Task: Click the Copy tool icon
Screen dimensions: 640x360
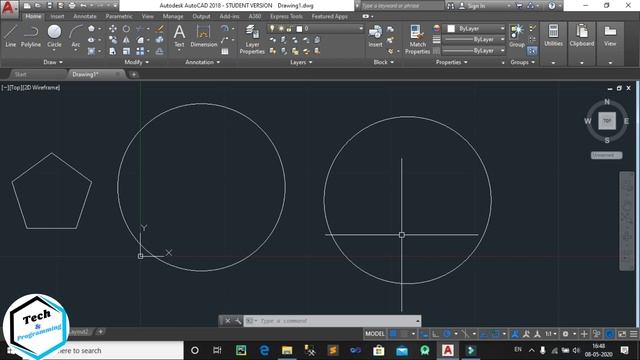Action: point(113,40)
